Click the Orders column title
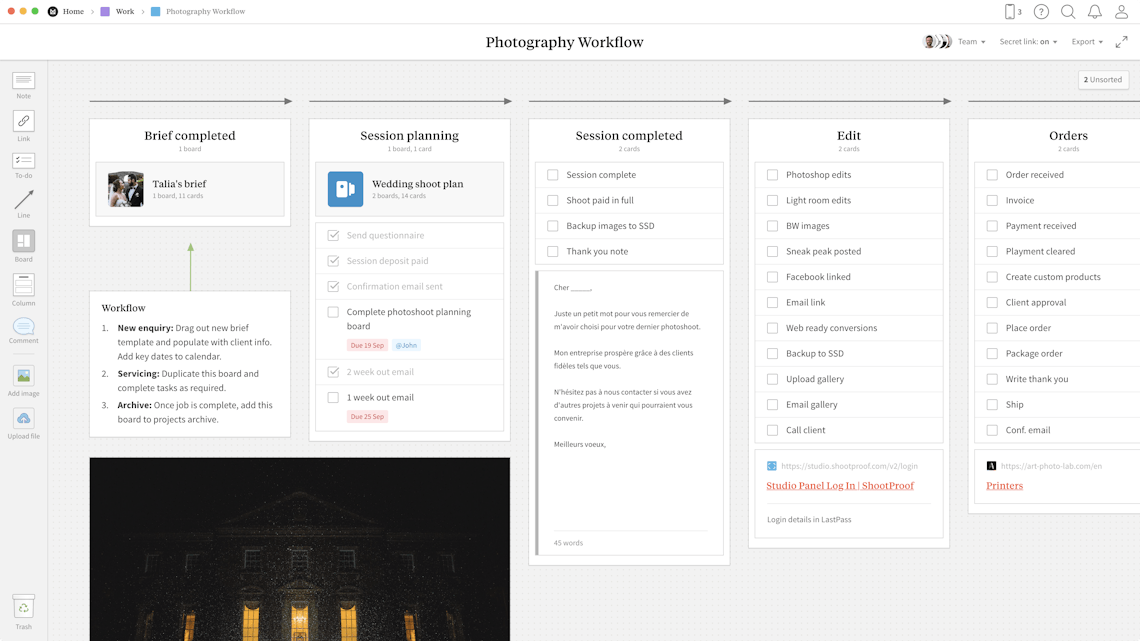 click(x=1068, y=136)
